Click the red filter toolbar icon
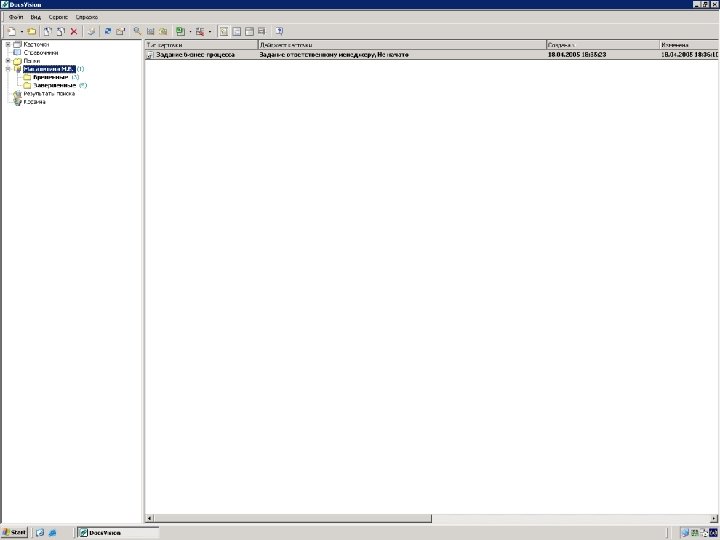 (x=200, y=31)
